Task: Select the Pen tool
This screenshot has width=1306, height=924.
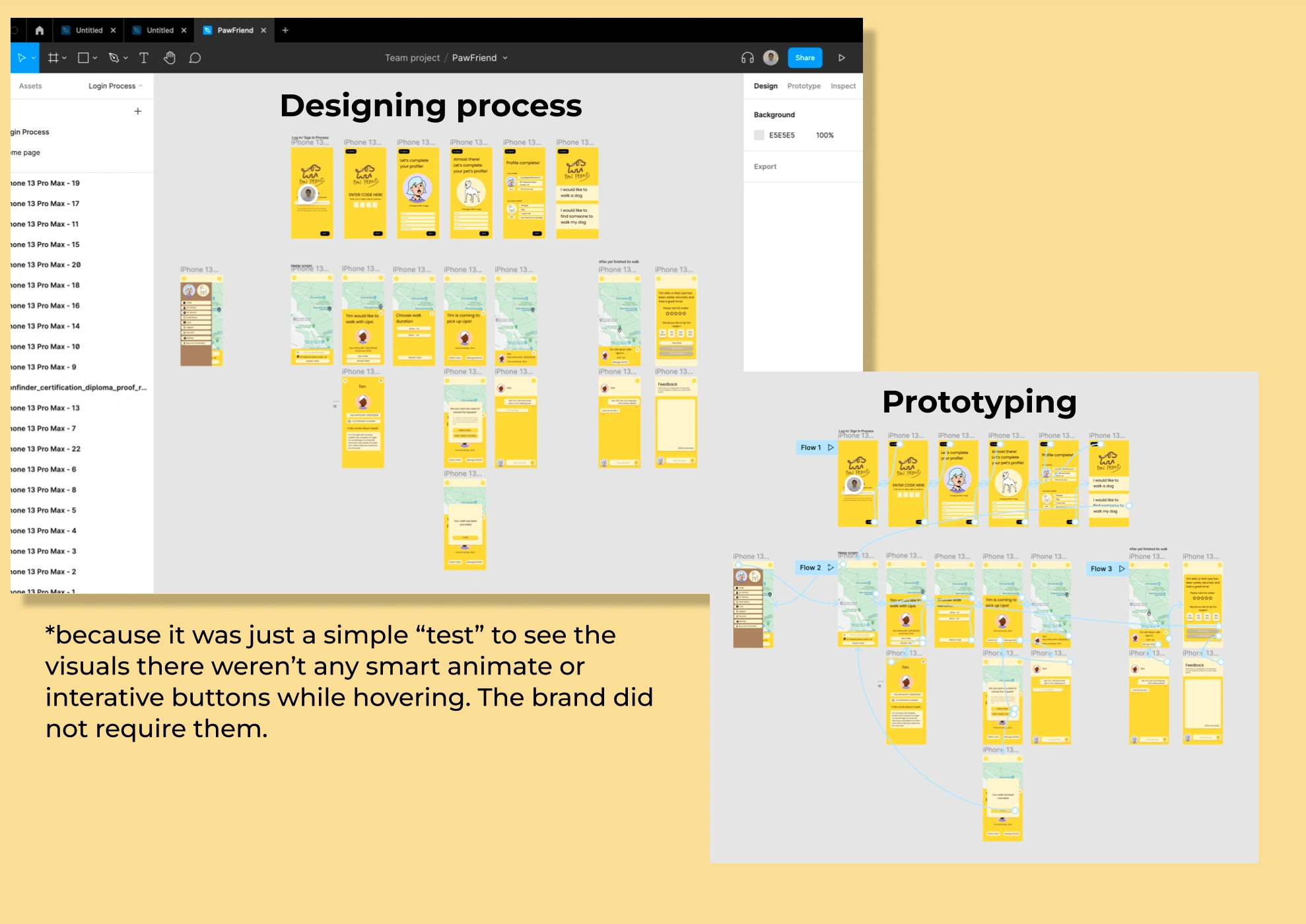Action: tap(114, 58)
